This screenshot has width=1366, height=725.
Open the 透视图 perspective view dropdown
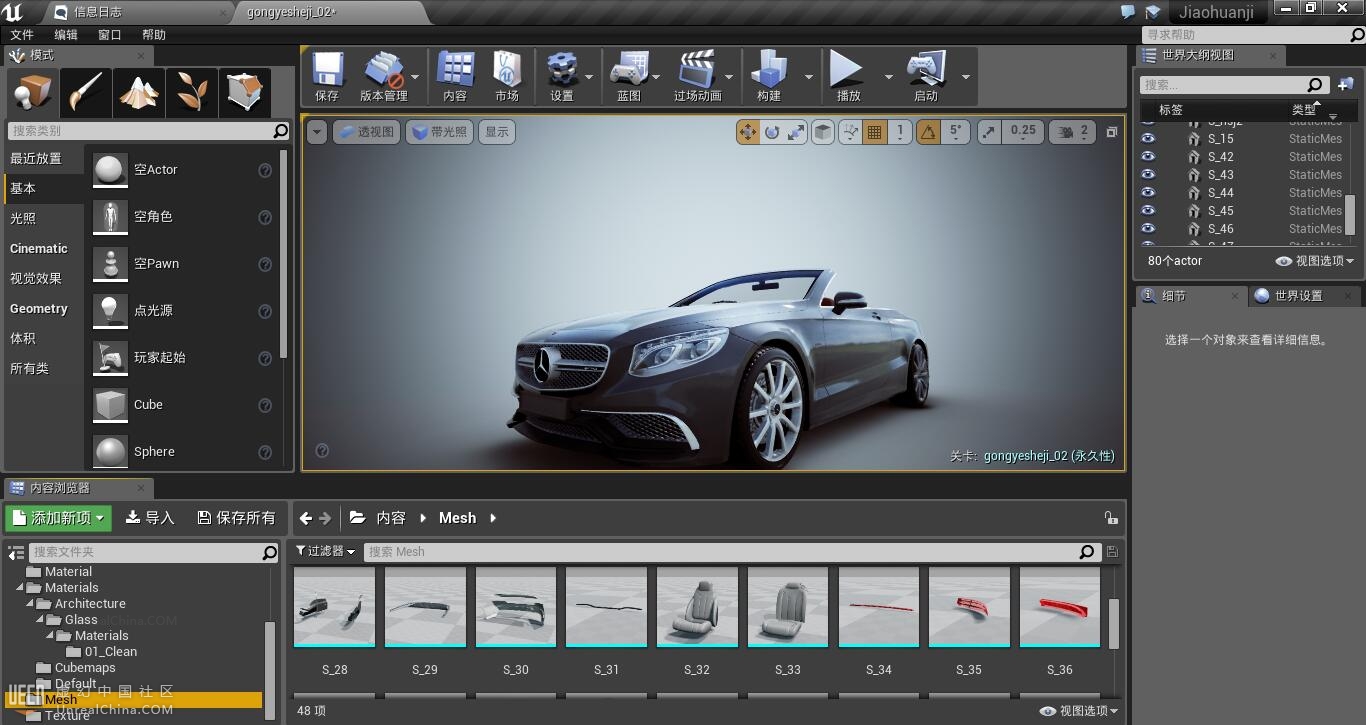[x=366, y=132]
